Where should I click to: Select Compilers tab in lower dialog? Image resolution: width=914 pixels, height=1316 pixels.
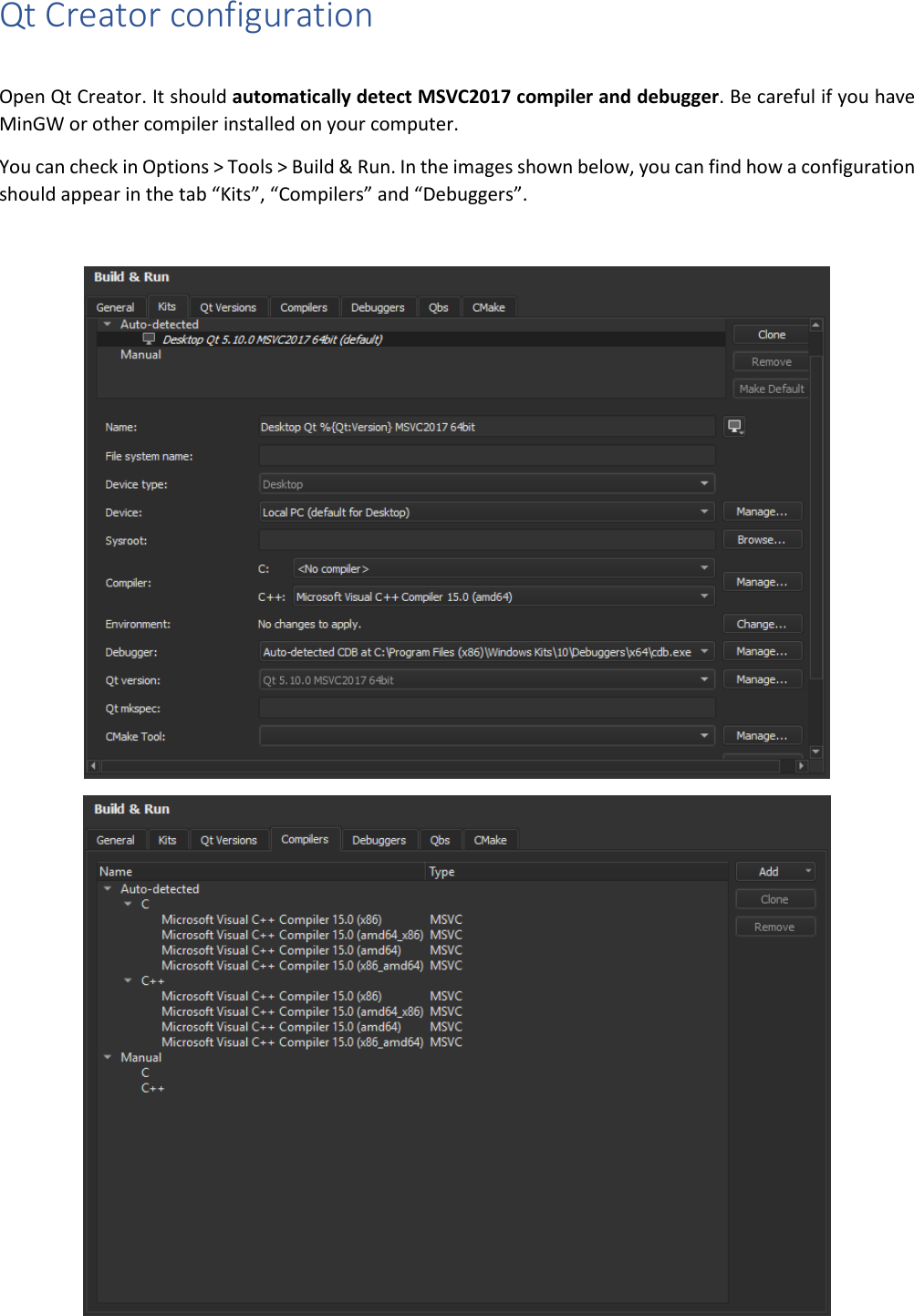click(x=305, y=839)
